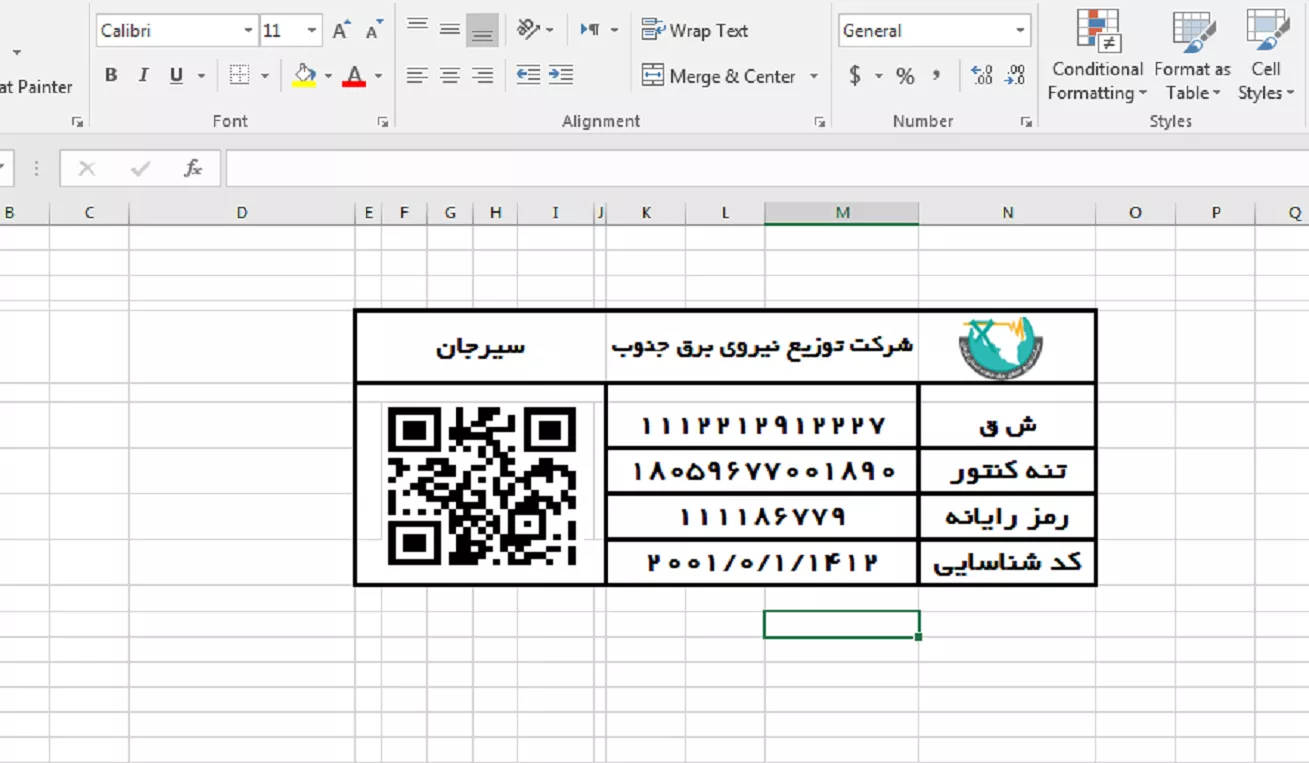Decrease Indent
The width and height of the screenshot is (1309, 763).
(528, 75)
